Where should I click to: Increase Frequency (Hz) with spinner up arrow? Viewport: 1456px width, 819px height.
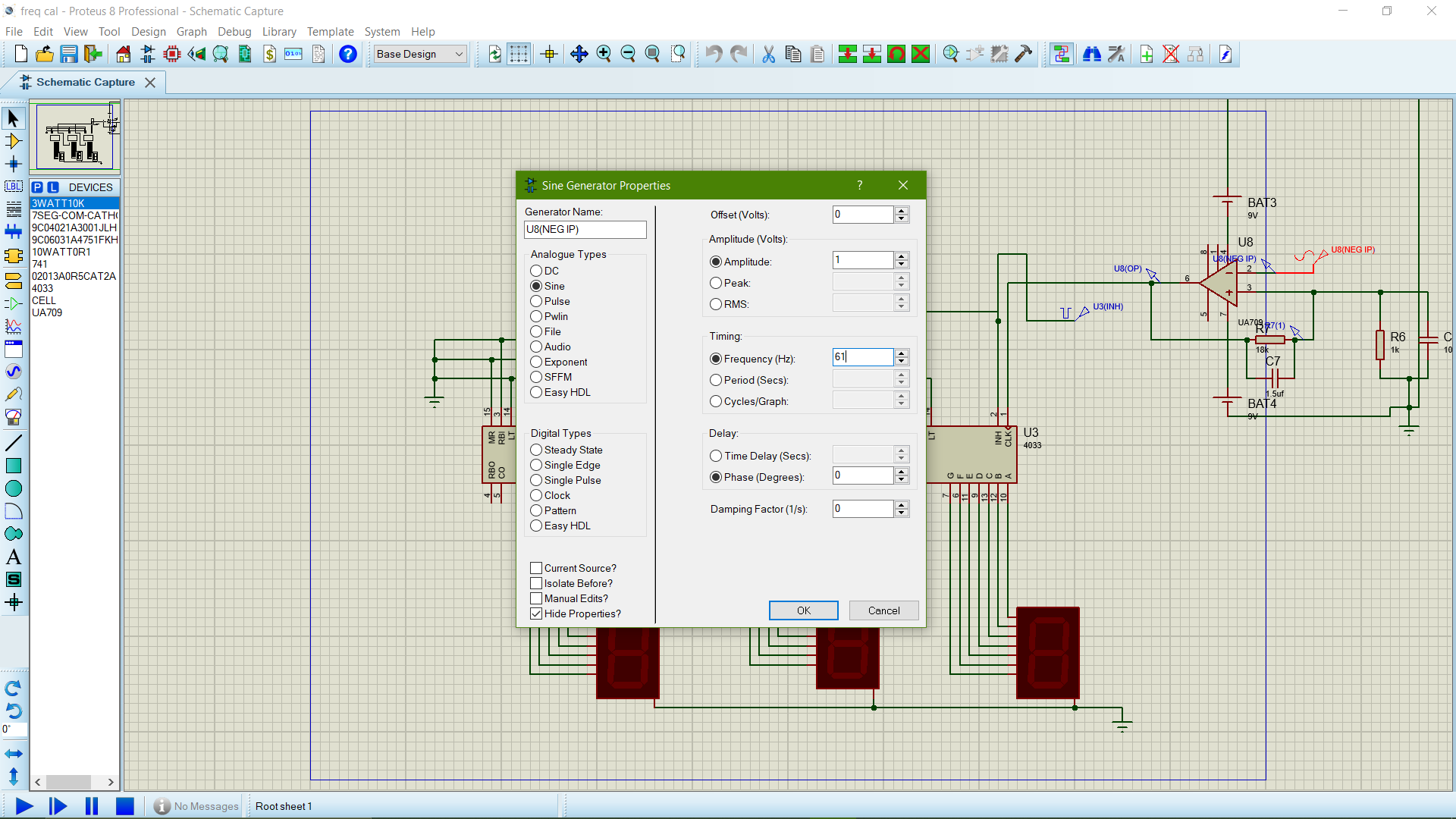point(902,353)
